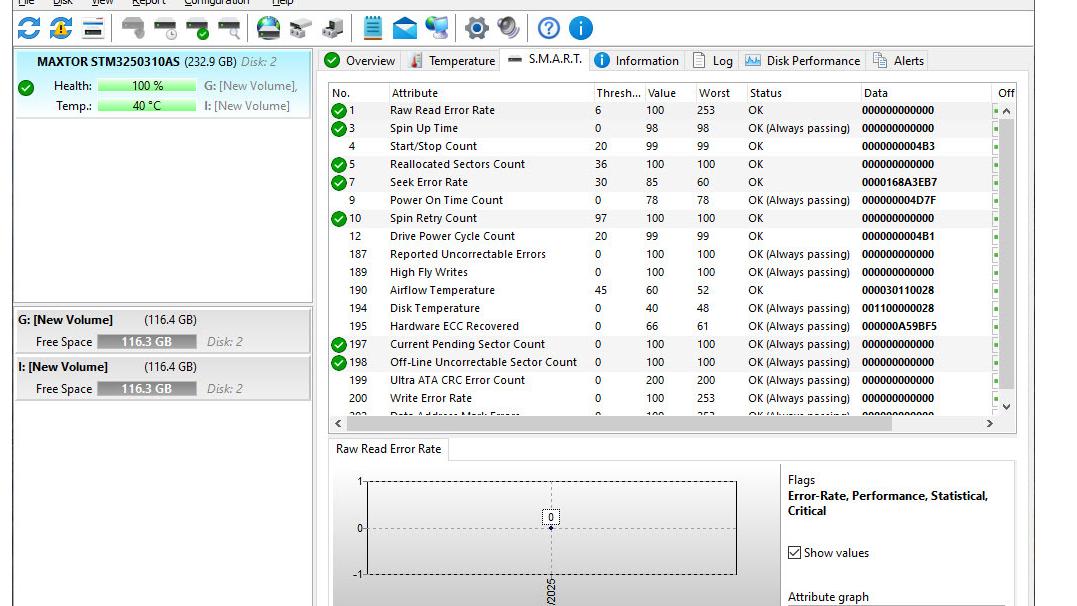This screenshot has width=1077, height=606.
Task: Click the envelope email icon
Action: click(x=404, y=28)
